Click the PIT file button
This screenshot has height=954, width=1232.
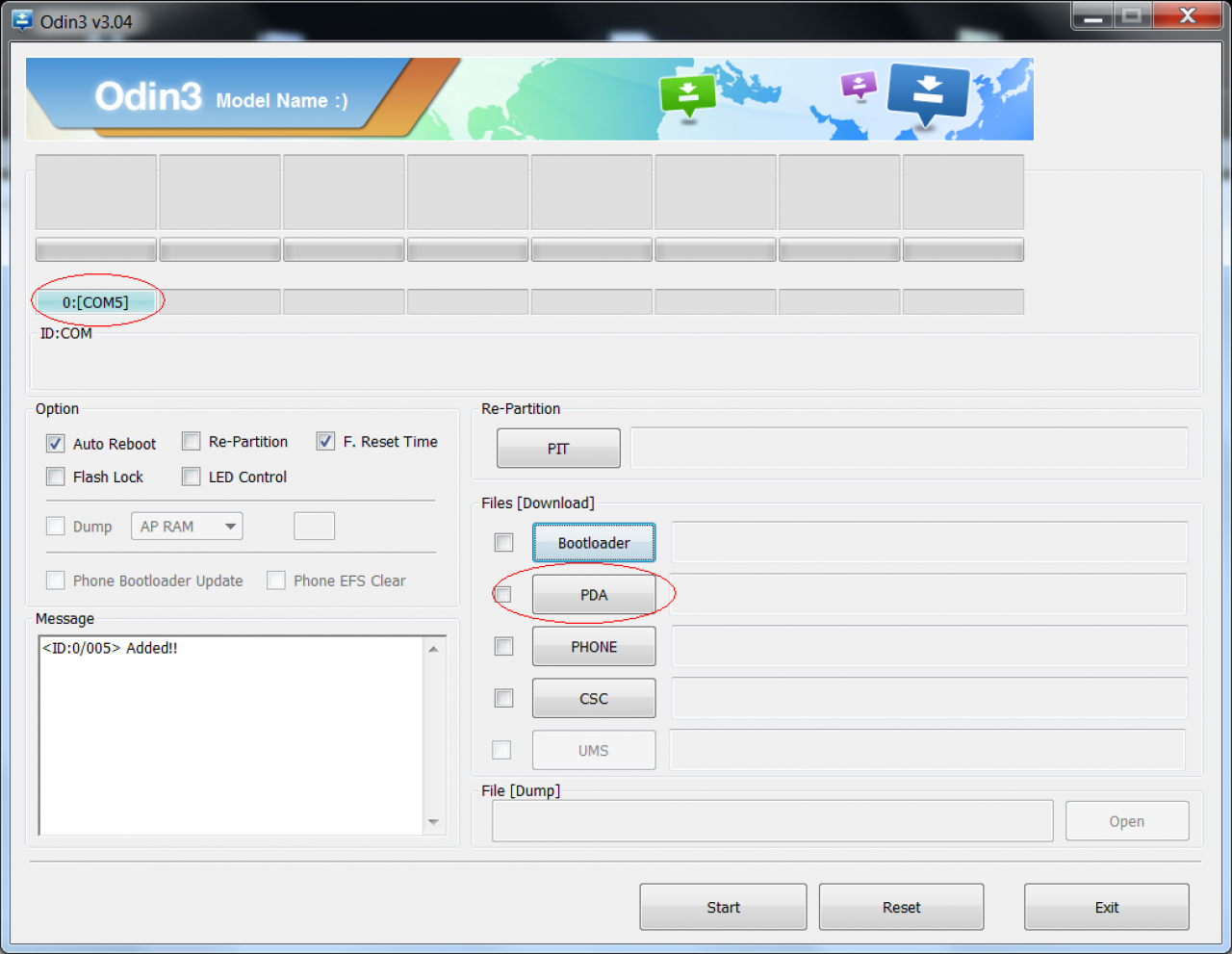(558, 449)
